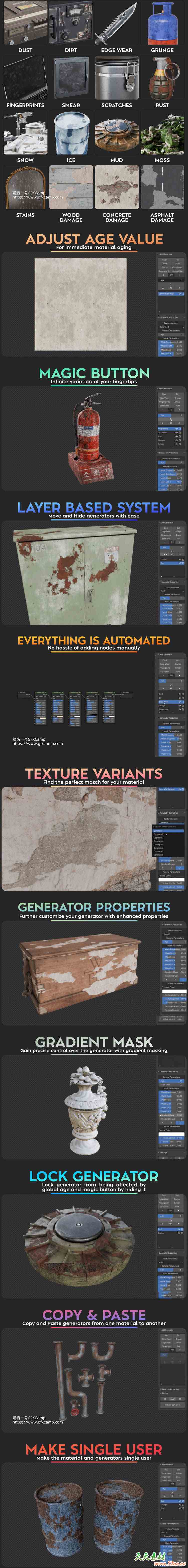The height and width of the screenshot is (1568, 188).
Task: Adjust Gradient Mask slider in Texture Variants panel
Action: [171, 861]
